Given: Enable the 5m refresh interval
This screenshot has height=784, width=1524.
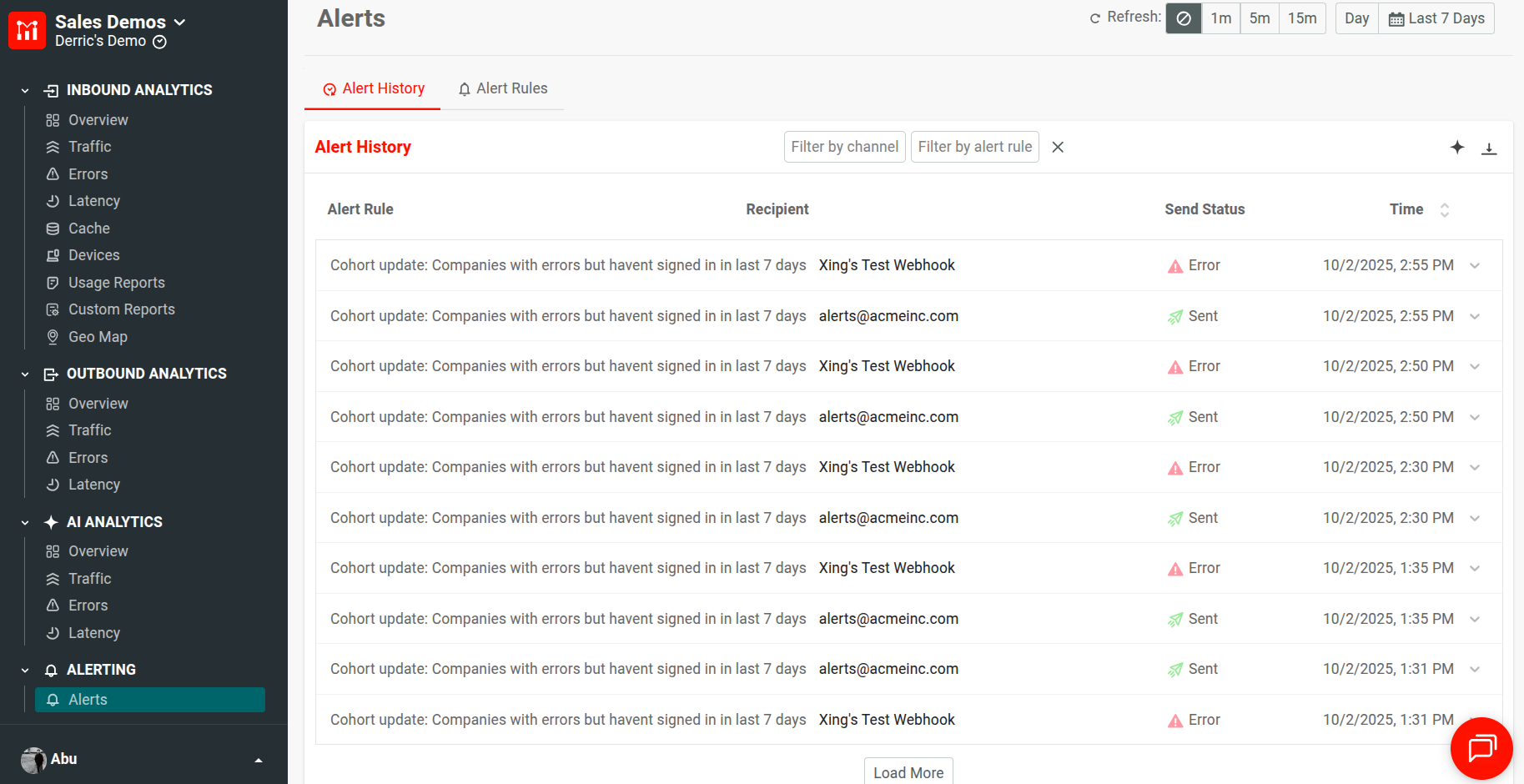Looking at the screenshot, I should click(x=1260, y=18).
